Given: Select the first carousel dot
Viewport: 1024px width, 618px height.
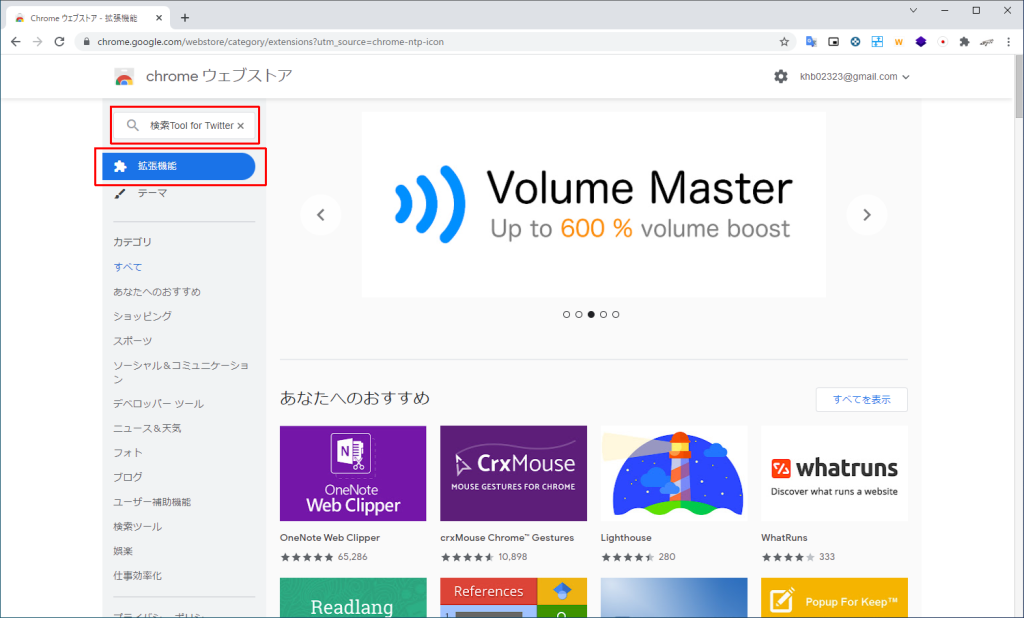Looking at the screenshot, I should [566, 315].
